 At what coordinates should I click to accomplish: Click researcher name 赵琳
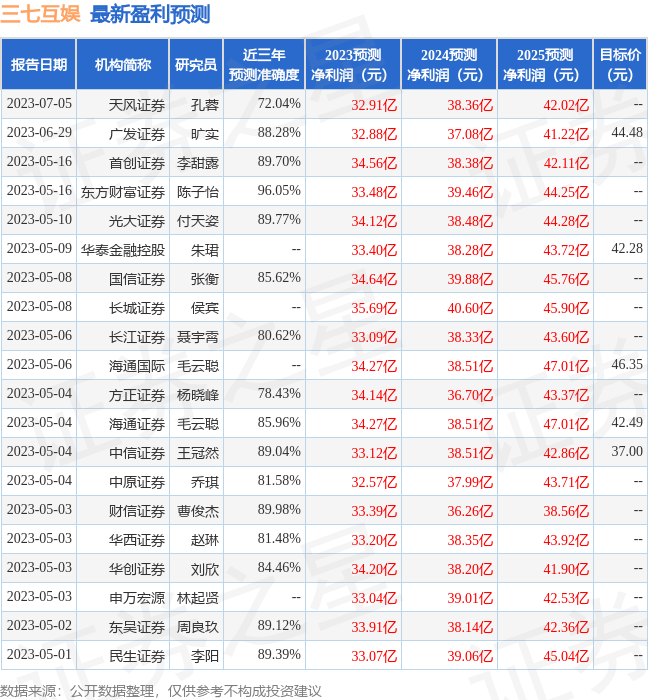[205, 540]
